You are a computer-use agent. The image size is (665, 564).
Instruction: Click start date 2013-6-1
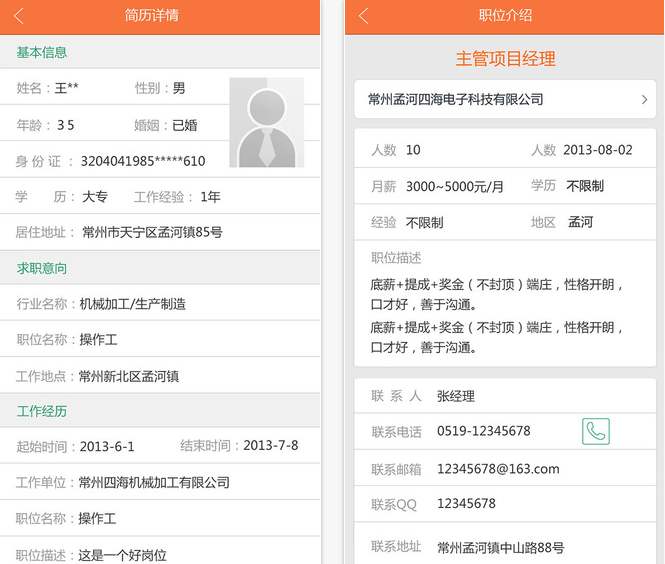tap(107, 447)
